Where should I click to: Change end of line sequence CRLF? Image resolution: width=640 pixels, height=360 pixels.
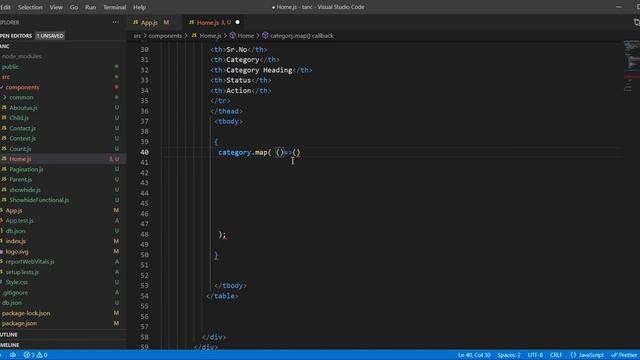click(x=556, y=355)
